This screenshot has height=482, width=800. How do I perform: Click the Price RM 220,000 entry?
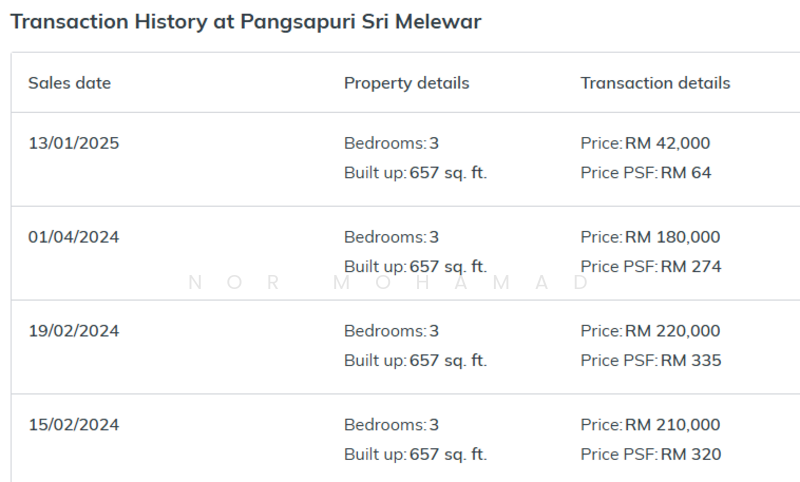coord(650,331)
